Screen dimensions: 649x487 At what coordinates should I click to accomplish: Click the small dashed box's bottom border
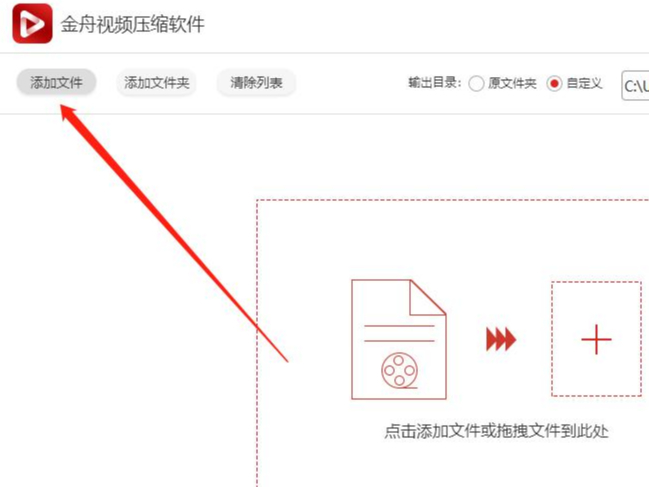[596, 396]
